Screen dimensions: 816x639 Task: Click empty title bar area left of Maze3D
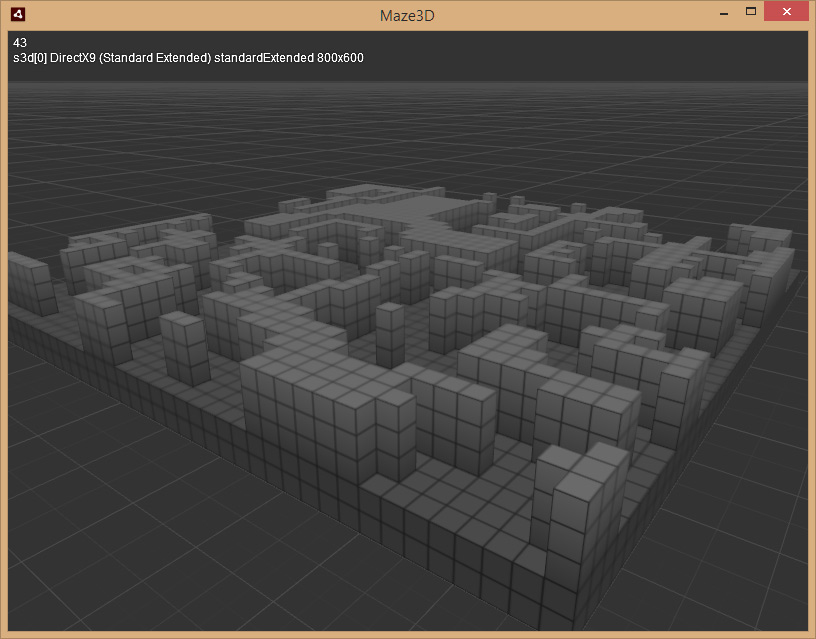tap(200, 15)
